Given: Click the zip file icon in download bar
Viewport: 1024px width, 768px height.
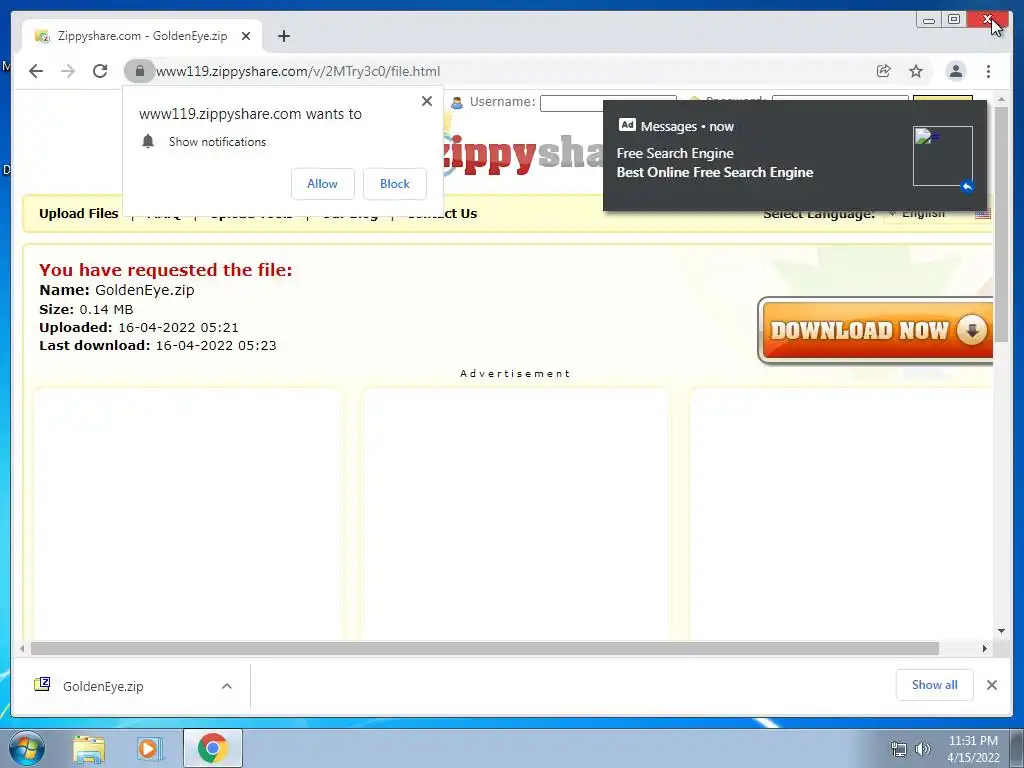Looking at the screenshot, I should (x=42, y=684).
